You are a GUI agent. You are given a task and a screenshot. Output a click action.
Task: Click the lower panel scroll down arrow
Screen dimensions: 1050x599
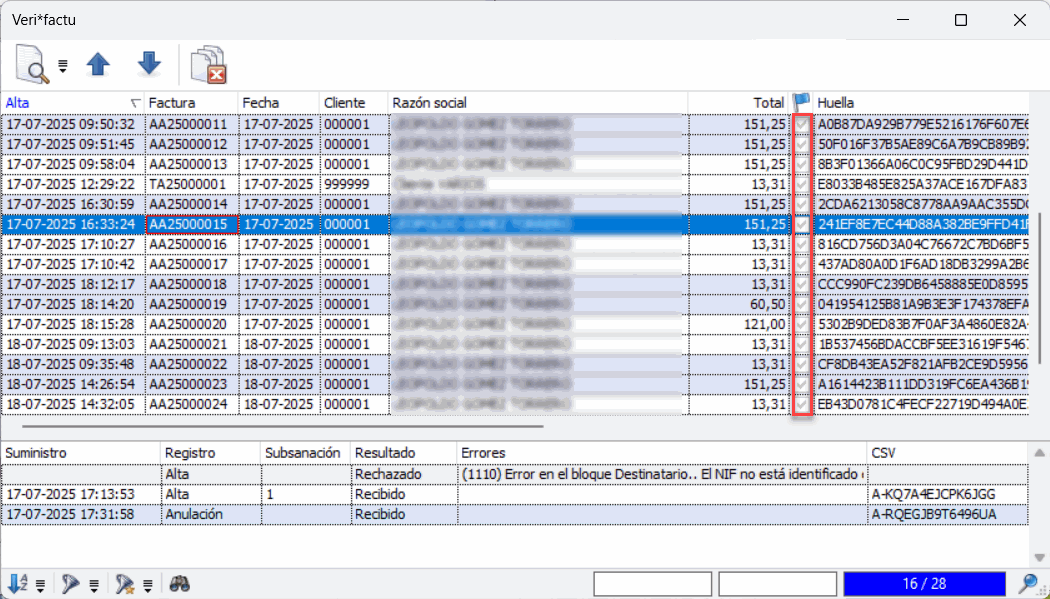[1039, 558]
